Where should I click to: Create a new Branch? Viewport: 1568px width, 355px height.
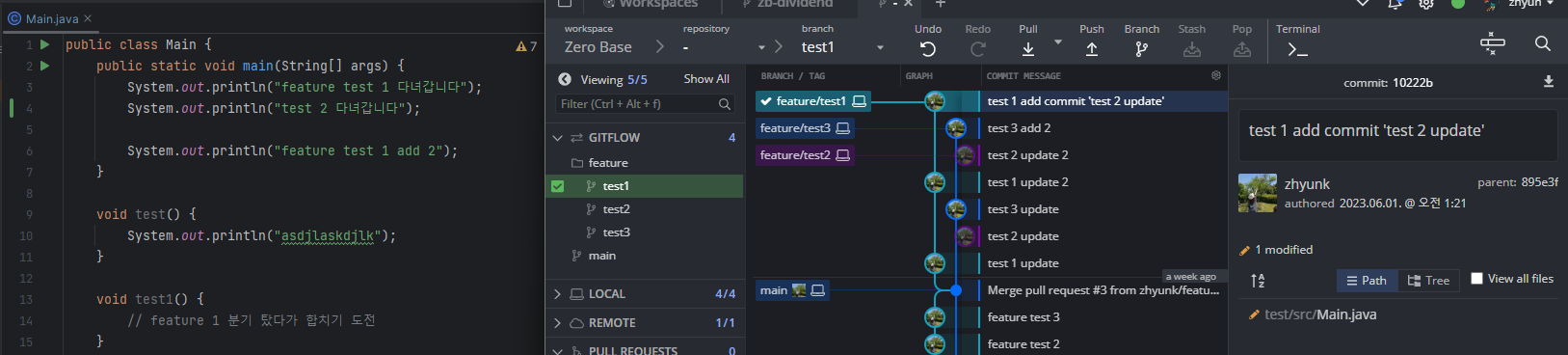1141,41
